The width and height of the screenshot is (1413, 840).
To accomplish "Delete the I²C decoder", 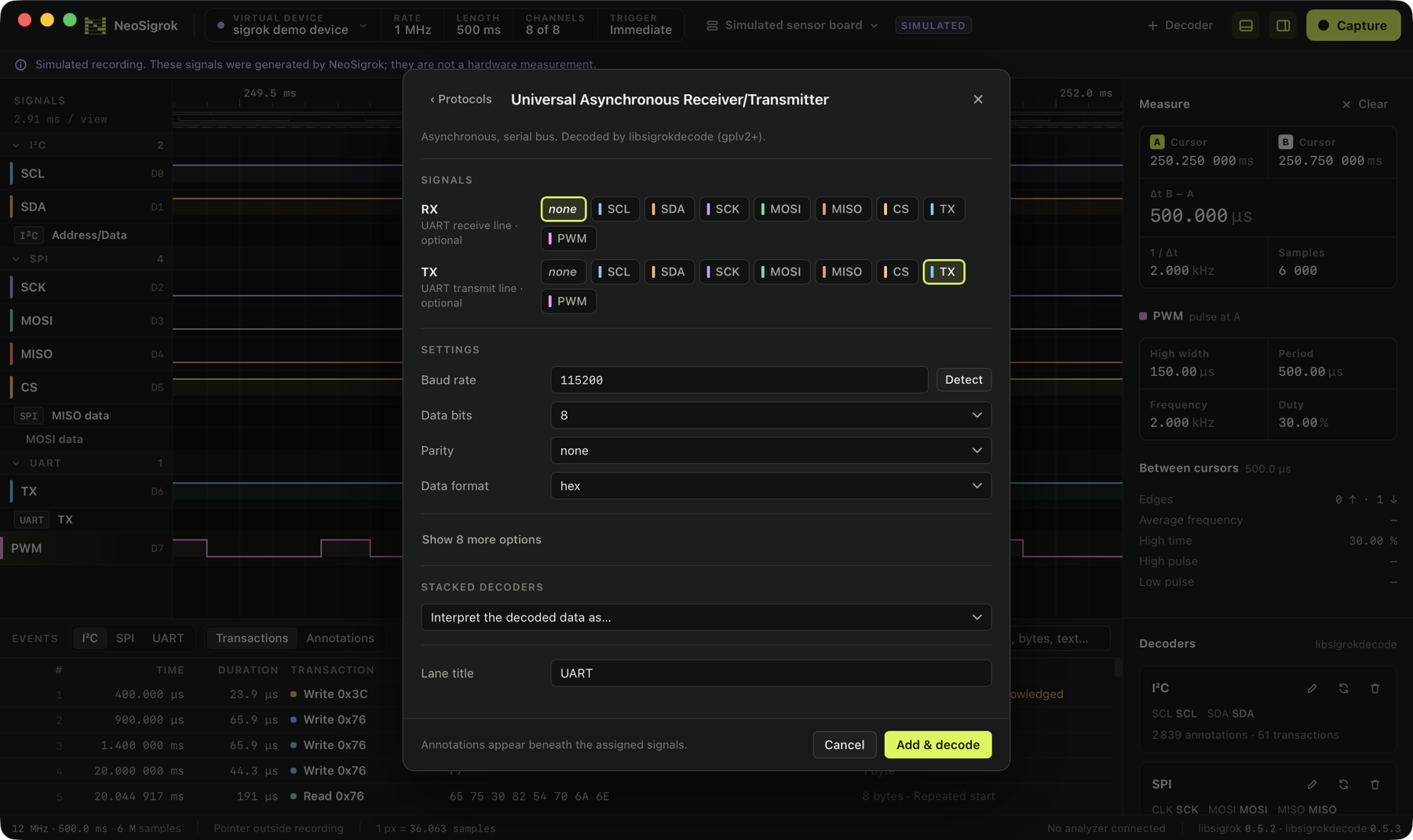I will [x=1375, y=688].
